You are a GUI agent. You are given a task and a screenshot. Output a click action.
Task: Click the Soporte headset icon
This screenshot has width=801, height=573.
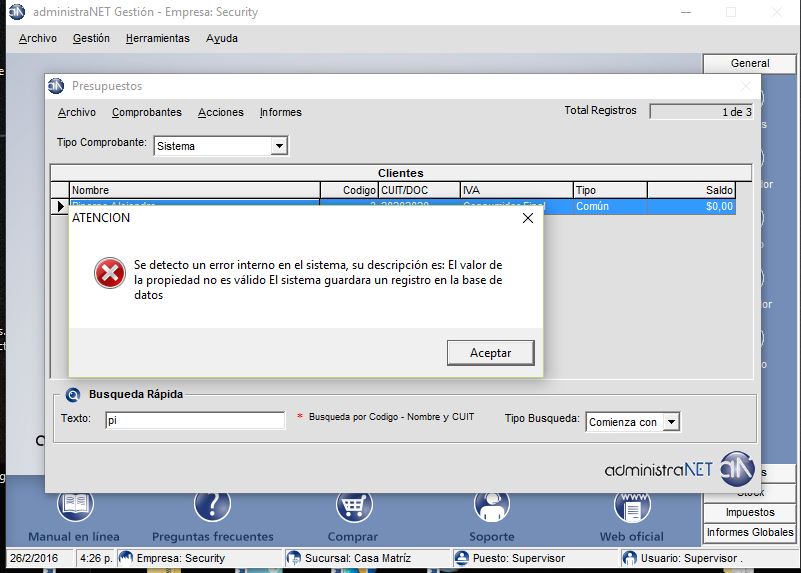coord(492,505)
